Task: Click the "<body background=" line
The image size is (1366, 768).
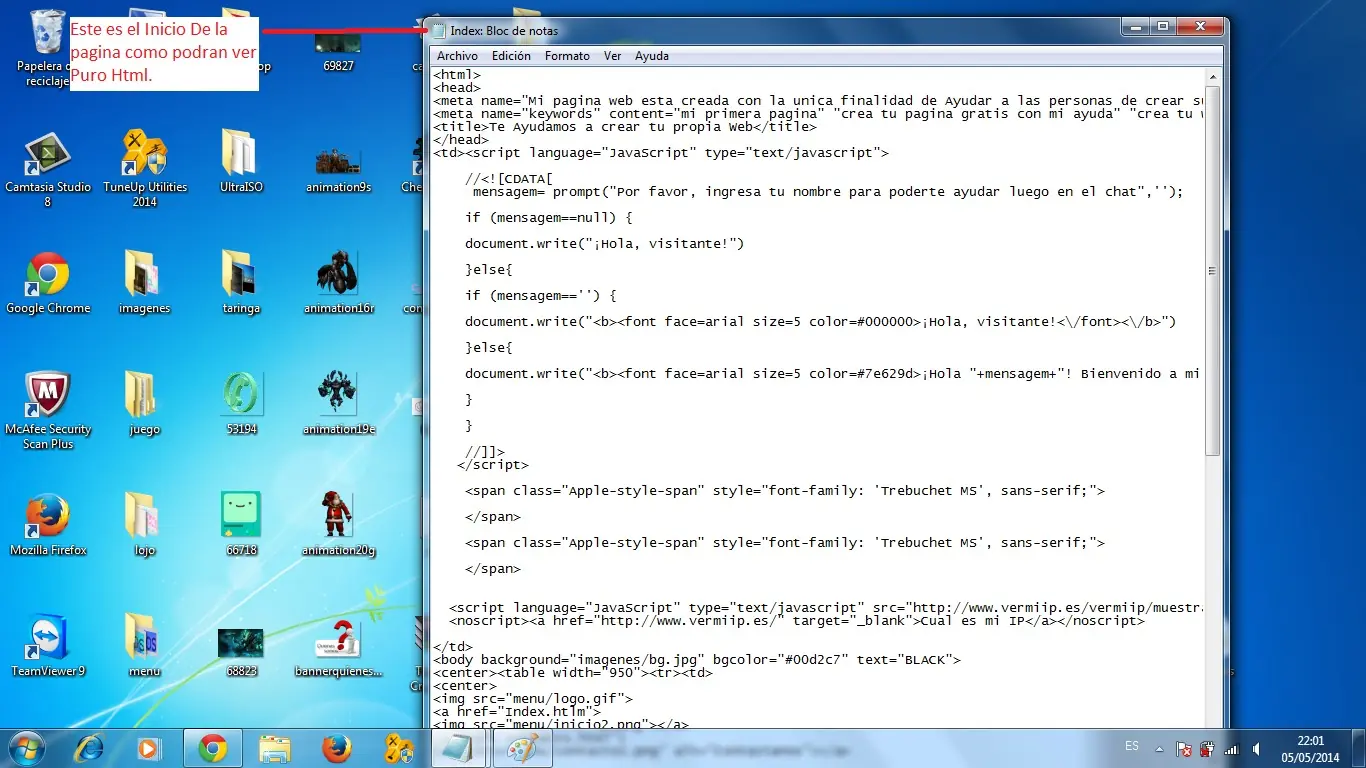Action: coord(697,660)
